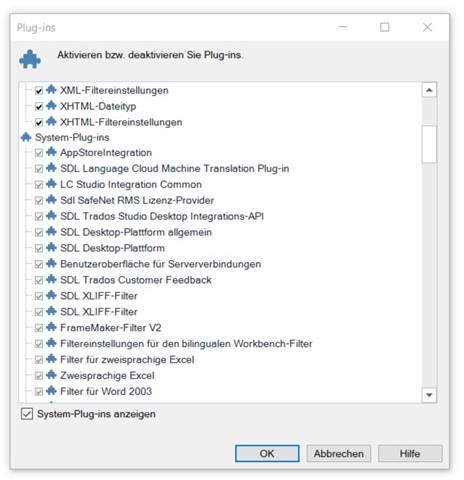
Task: Select Filtereinstellungen für den bilingualen Workbench-Filter
Action: (x=186, y=343)
